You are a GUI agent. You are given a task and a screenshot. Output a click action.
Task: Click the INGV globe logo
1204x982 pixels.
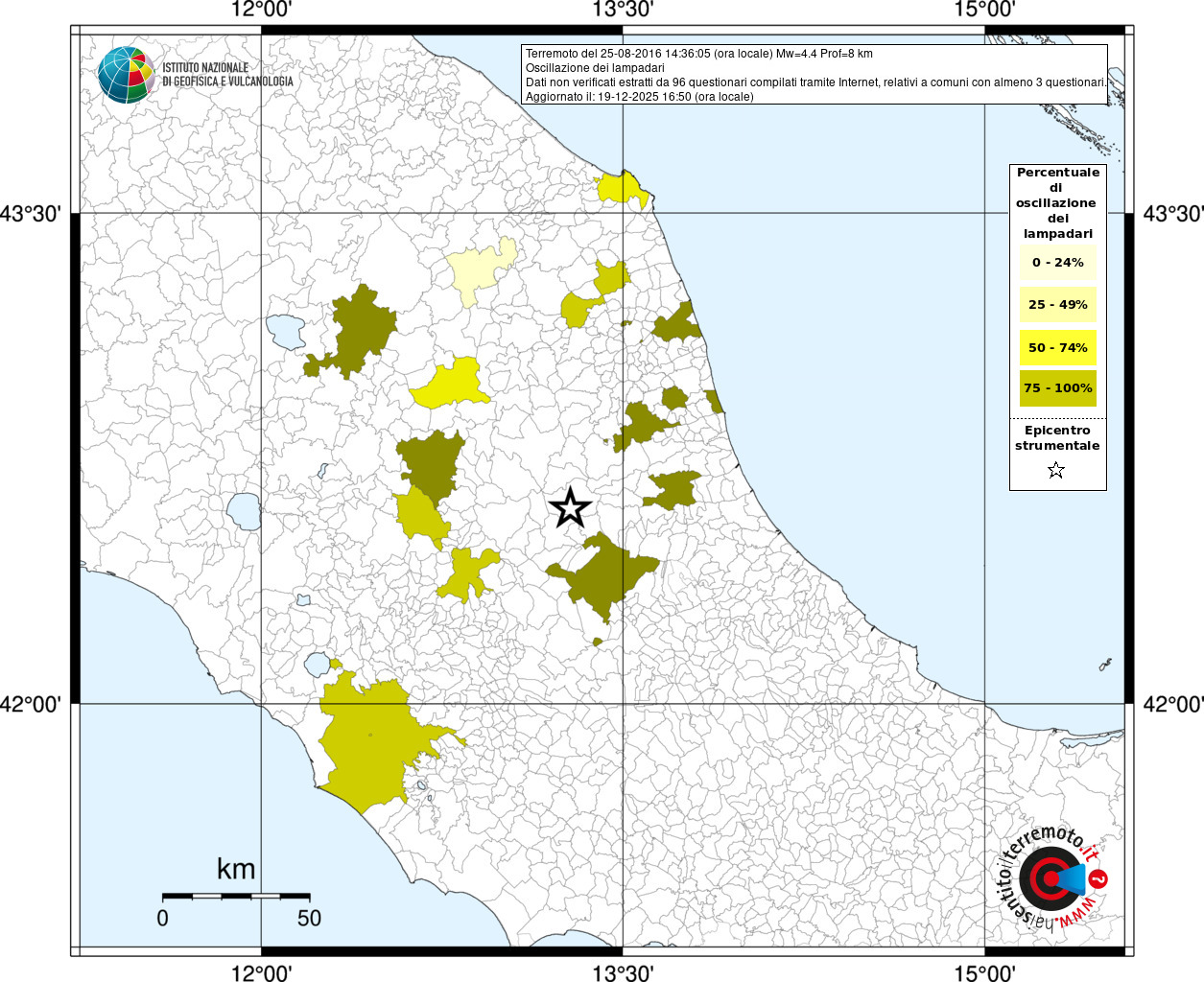click(x=126, y=74)
